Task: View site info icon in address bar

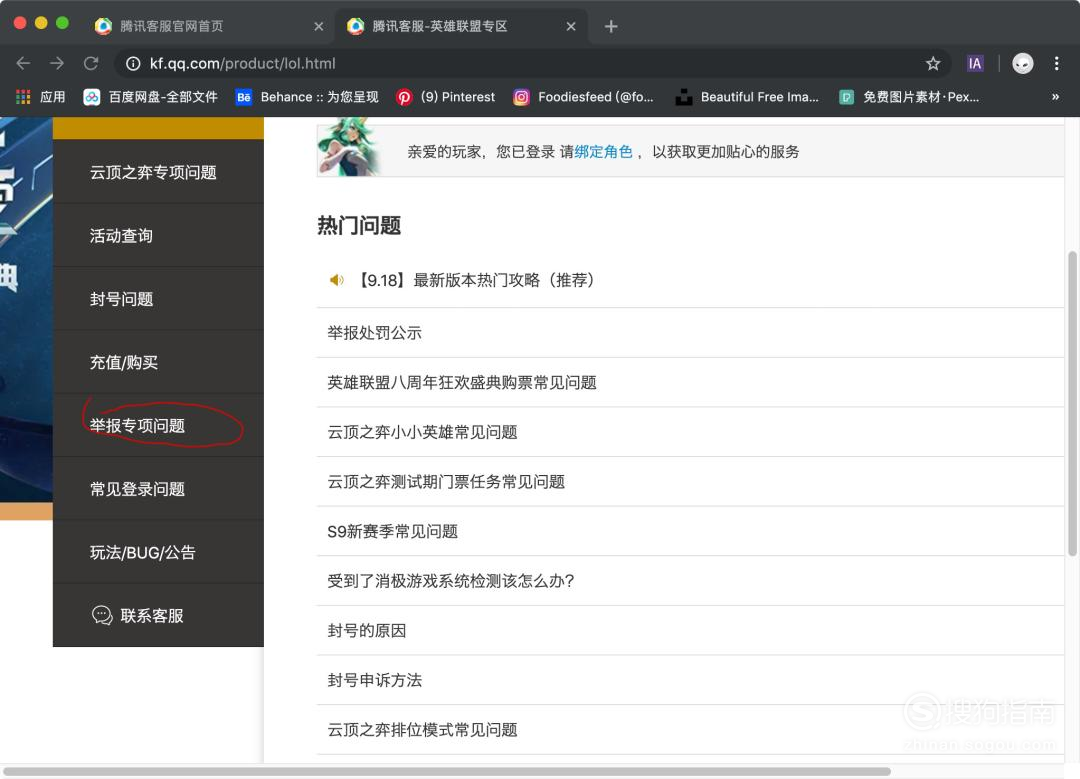Action: [133, 63]
